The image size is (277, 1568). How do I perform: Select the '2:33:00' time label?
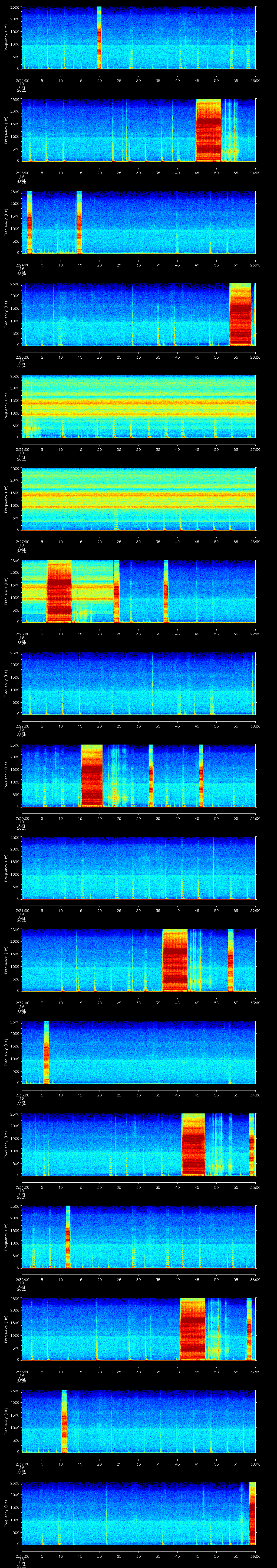click(x=22, y=1095)
